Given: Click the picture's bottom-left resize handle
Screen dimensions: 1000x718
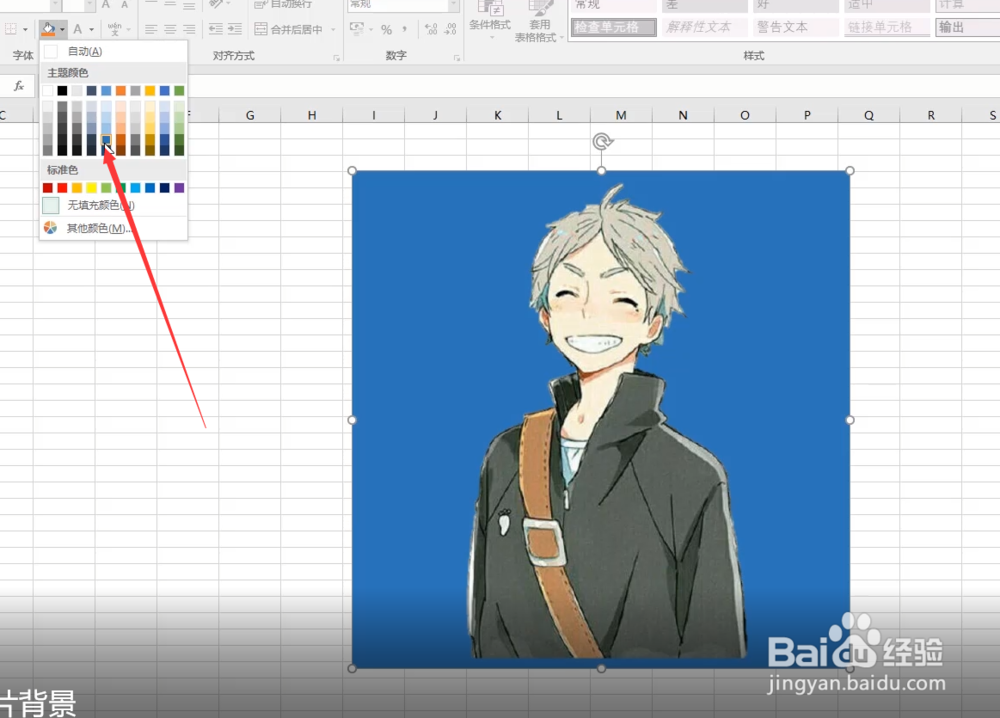Looking at the screenshot, I should click(352, 668).
